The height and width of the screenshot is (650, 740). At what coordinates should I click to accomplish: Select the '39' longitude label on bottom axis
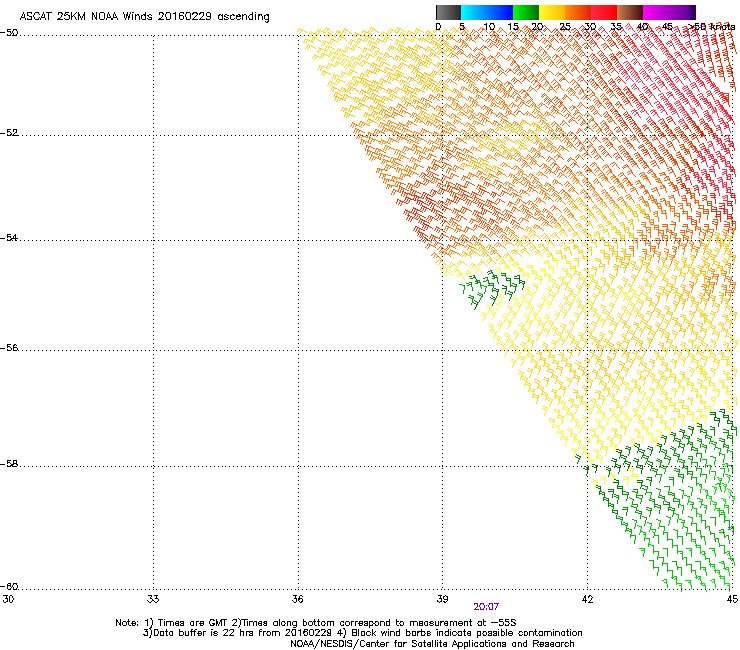pos(442,599)
